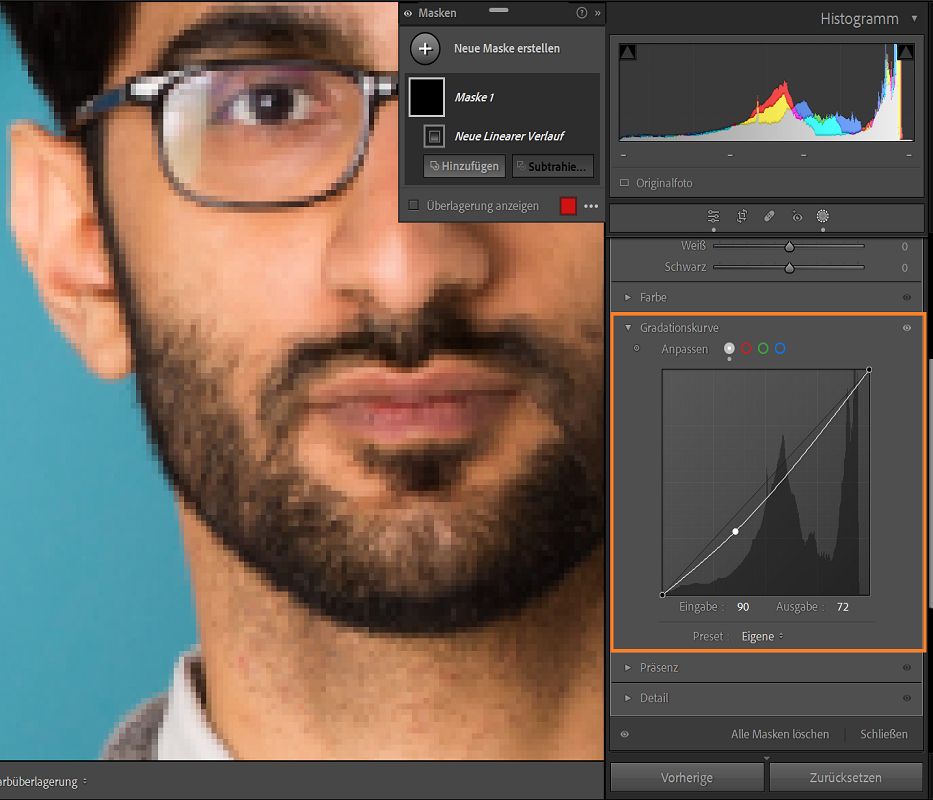Open the Preset Eigene dropdown
Image resolution: width=933 pixels, height=800 pixels.
pos(762,636)
